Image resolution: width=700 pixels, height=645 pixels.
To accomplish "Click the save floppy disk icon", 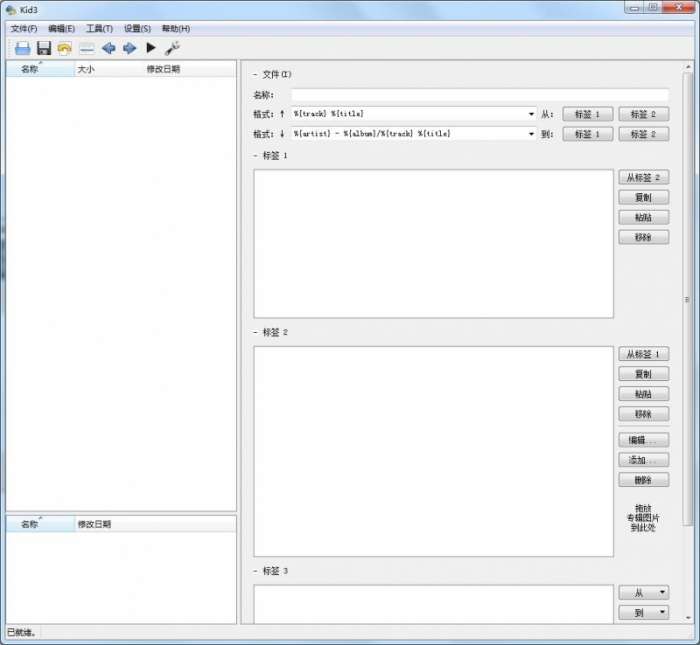I will [44, 48].
